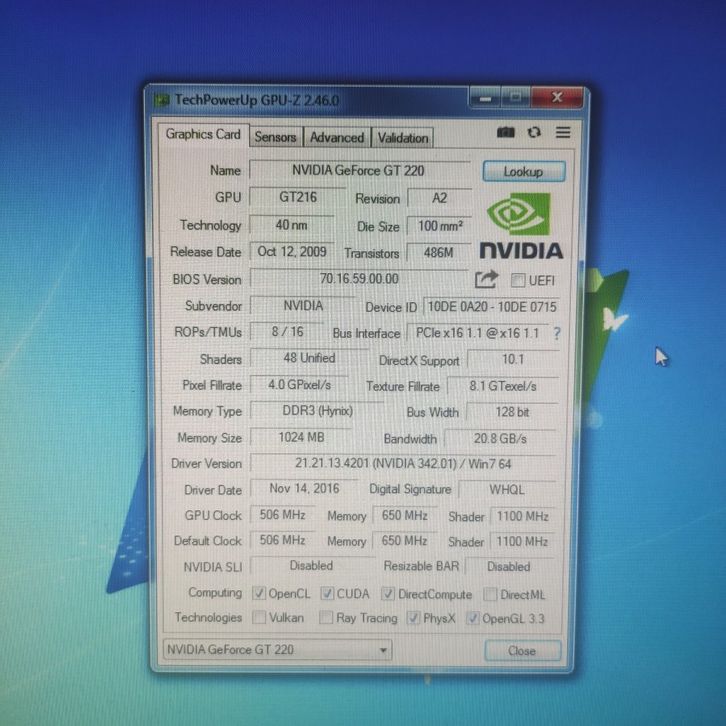The image size is (726, 726).
Task: Click the GPU field showing GT216
Action: click(298, 197)
